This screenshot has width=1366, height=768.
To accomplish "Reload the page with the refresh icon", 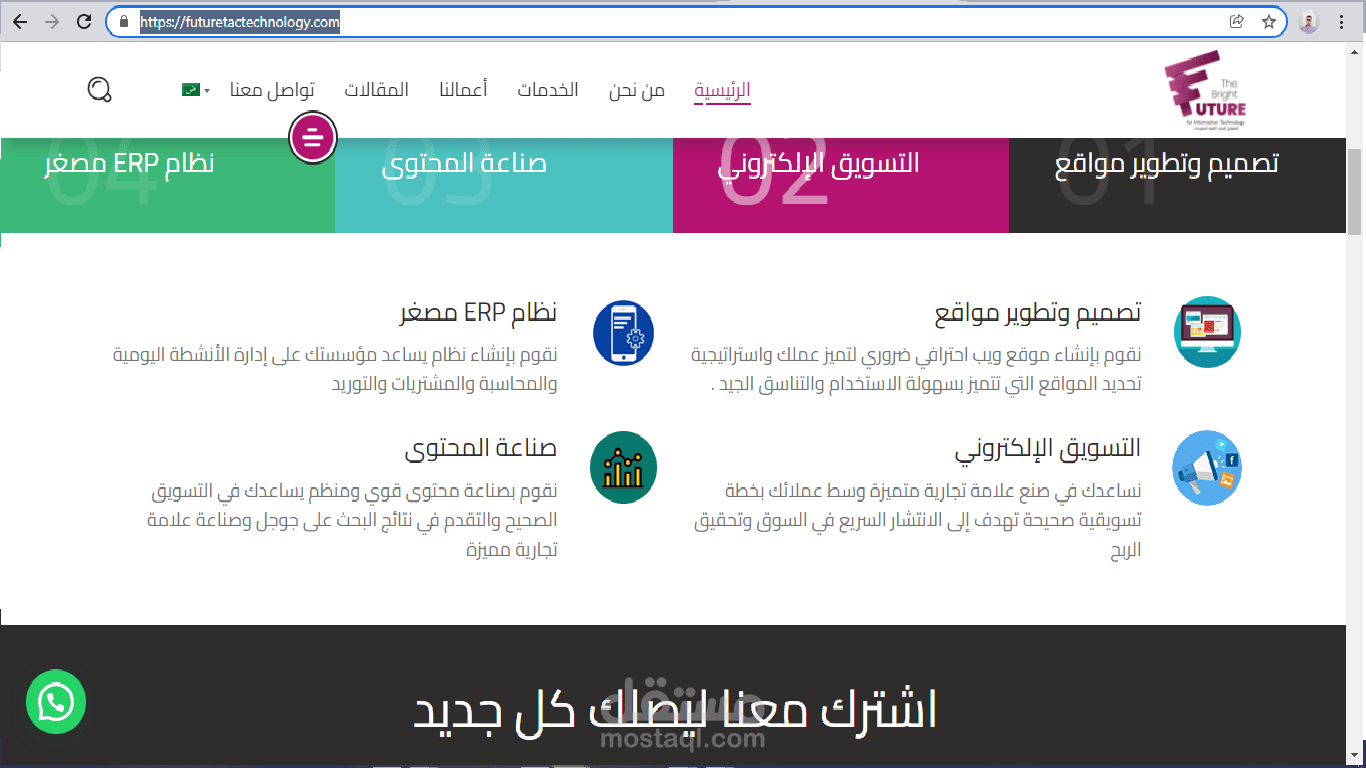I will coord(85,21).
